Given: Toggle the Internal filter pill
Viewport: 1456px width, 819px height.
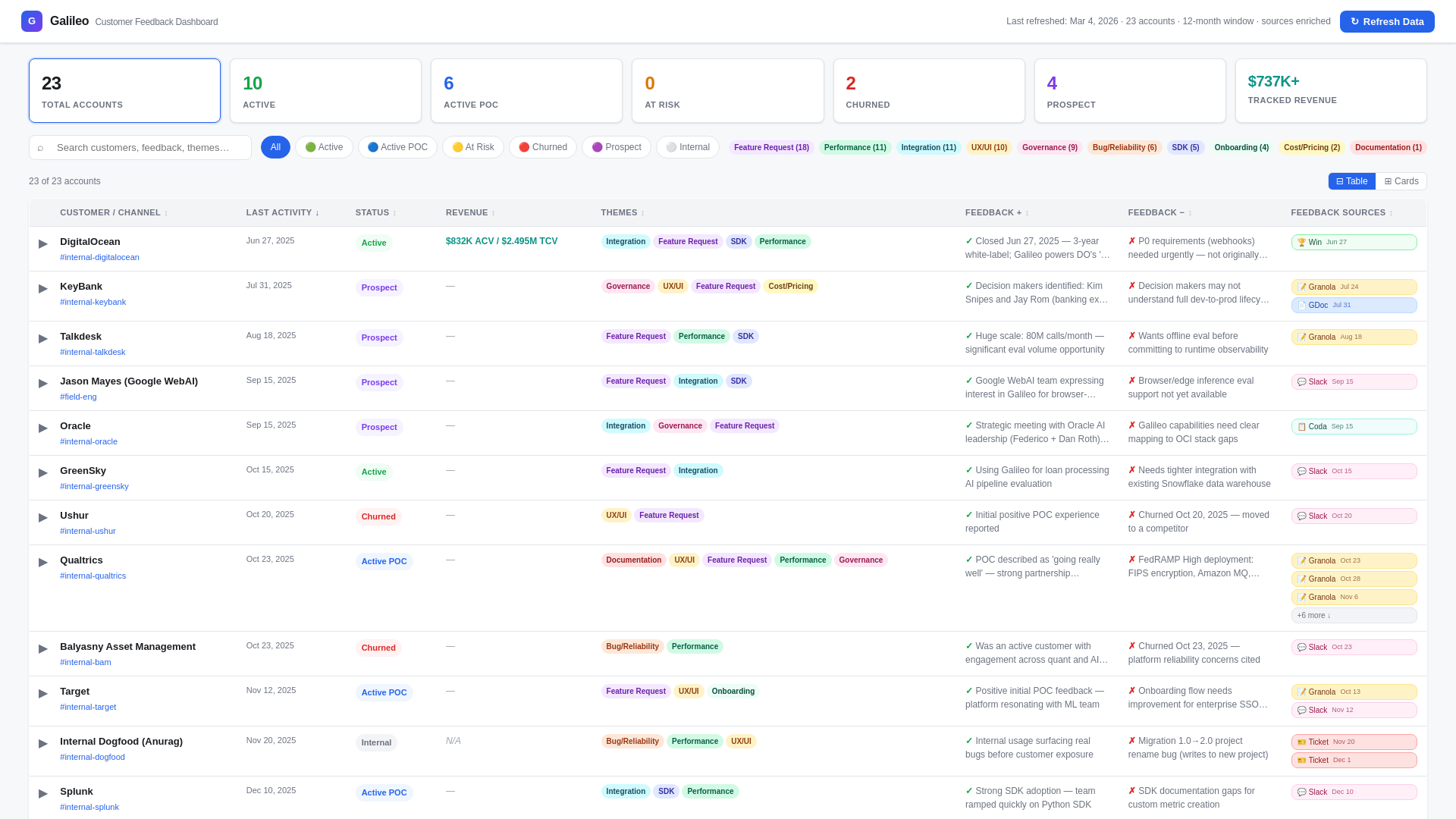Looking at the screenshot, I should pos(688,147).
